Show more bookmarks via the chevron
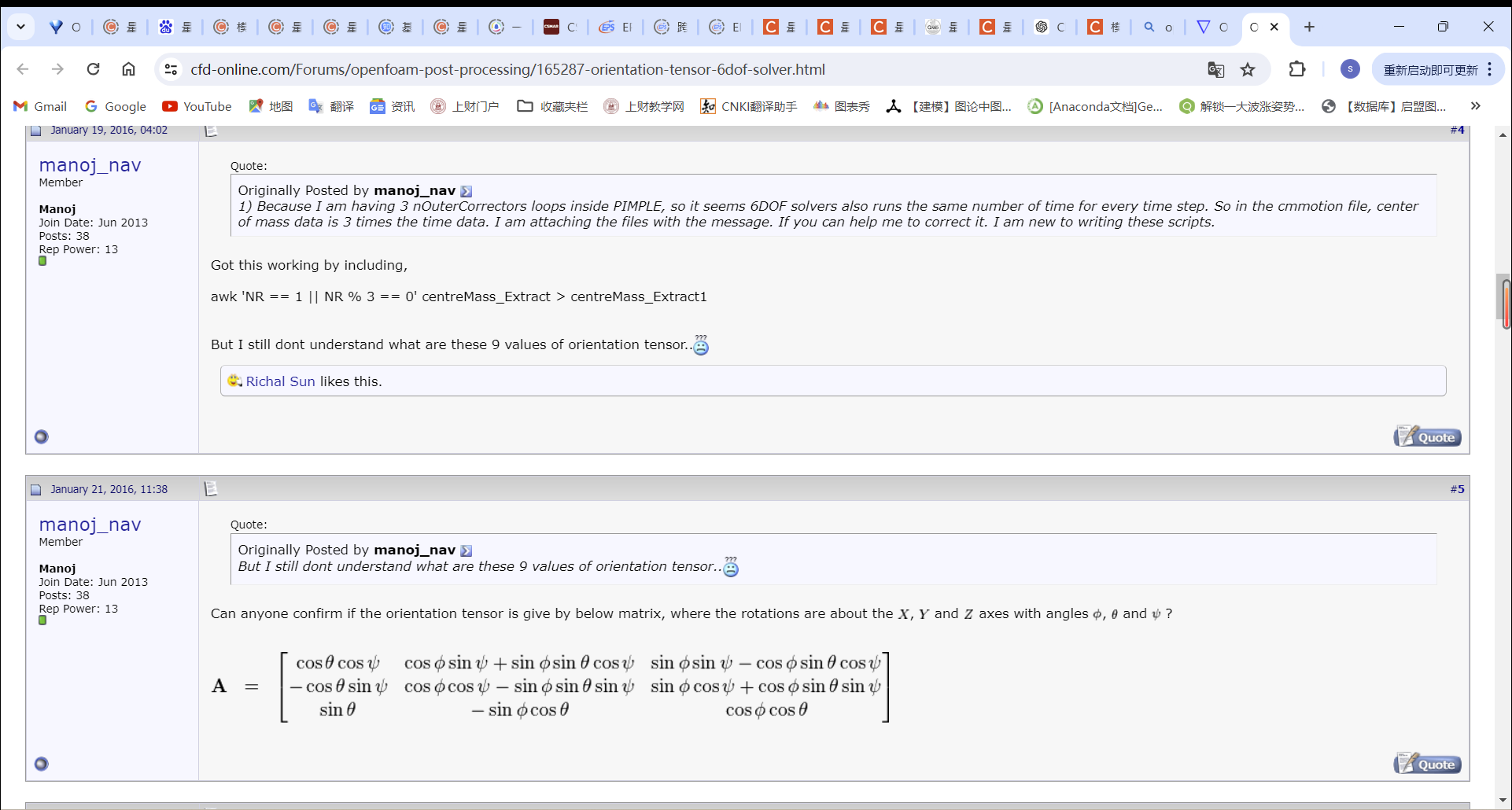The width and height of the screenshot is (1512, 810). click(x=1475, y=106)
